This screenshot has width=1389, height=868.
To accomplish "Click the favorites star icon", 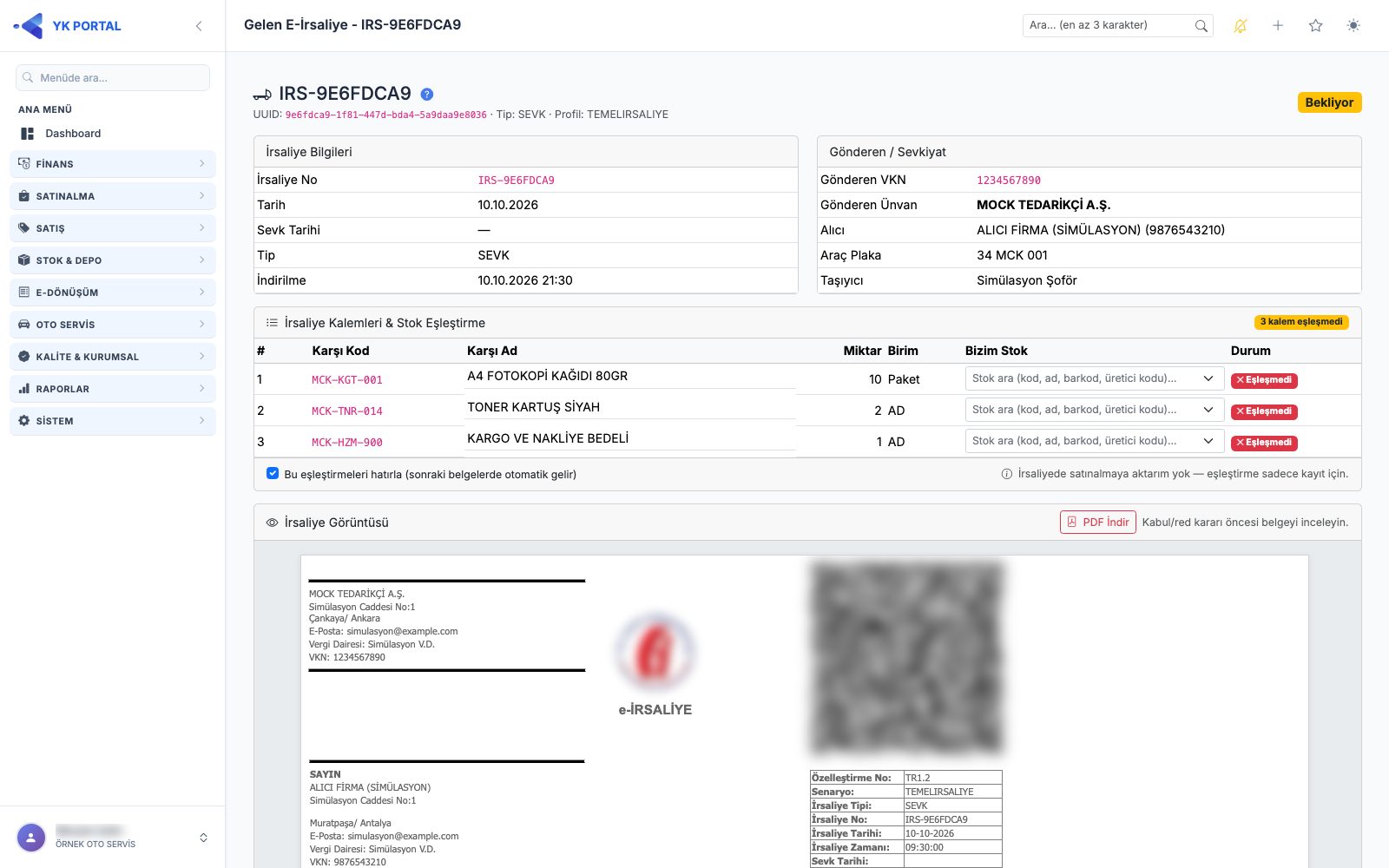I will [1315, 26].
